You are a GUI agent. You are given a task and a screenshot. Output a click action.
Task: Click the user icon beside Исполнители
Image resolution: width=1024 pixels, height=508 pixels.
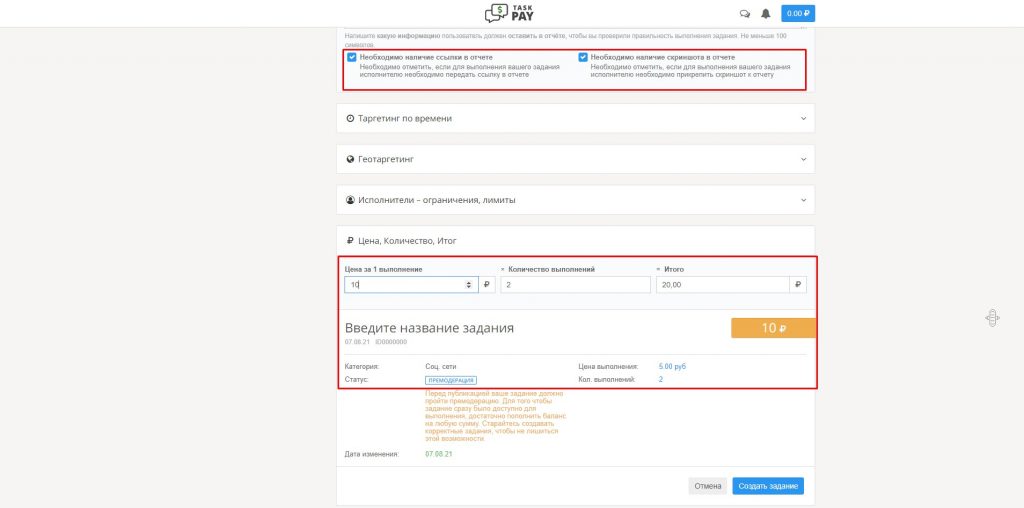click(350, 200)
